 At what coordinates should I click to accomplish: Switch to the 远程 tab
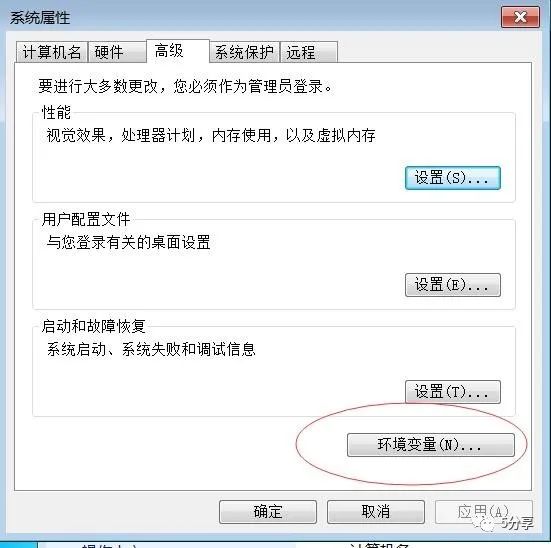coord(309,52)
